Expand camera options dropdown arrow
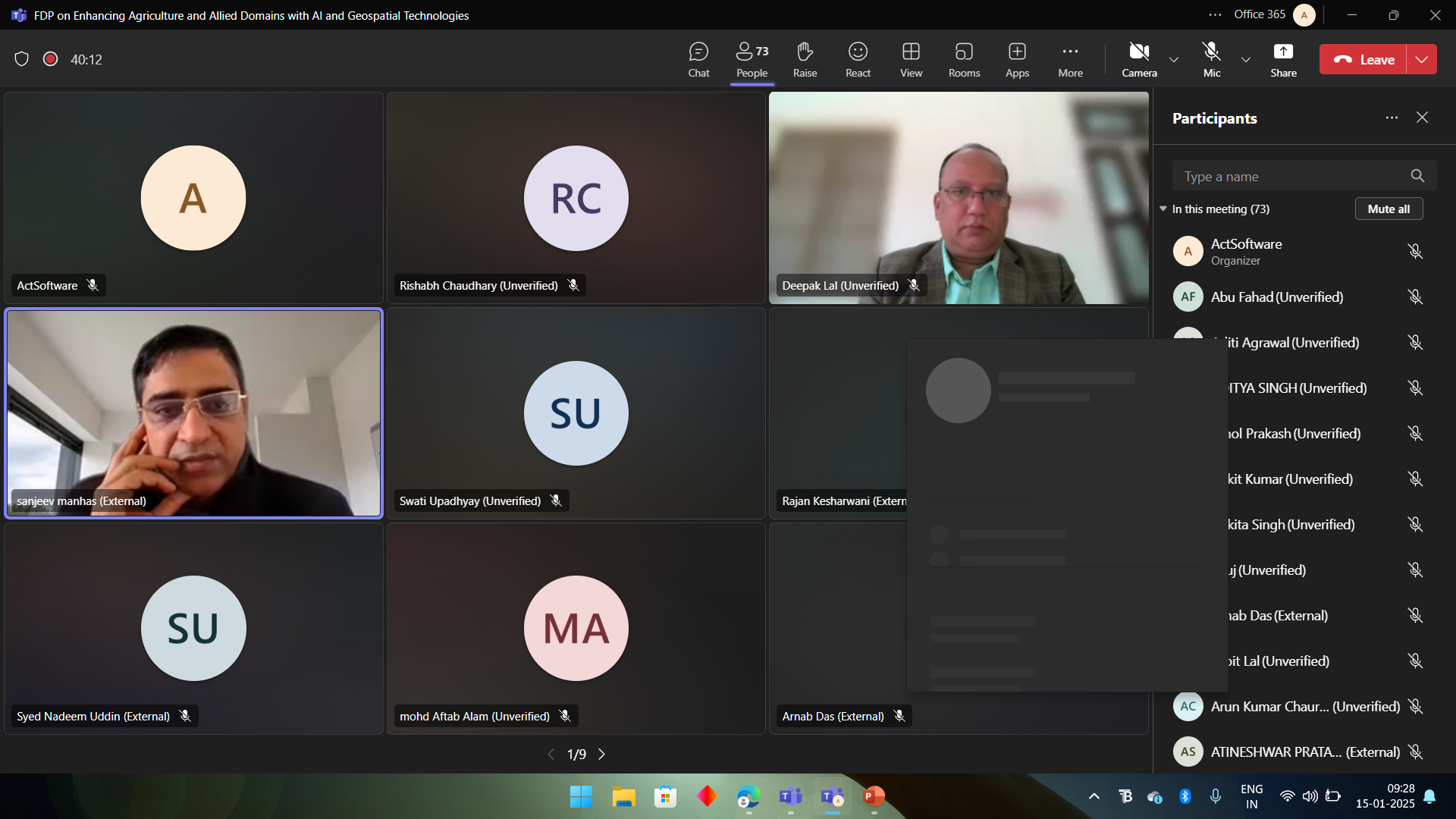Image resolution: width=1456 pixels, height=819 pixels. coord(1174,59)
